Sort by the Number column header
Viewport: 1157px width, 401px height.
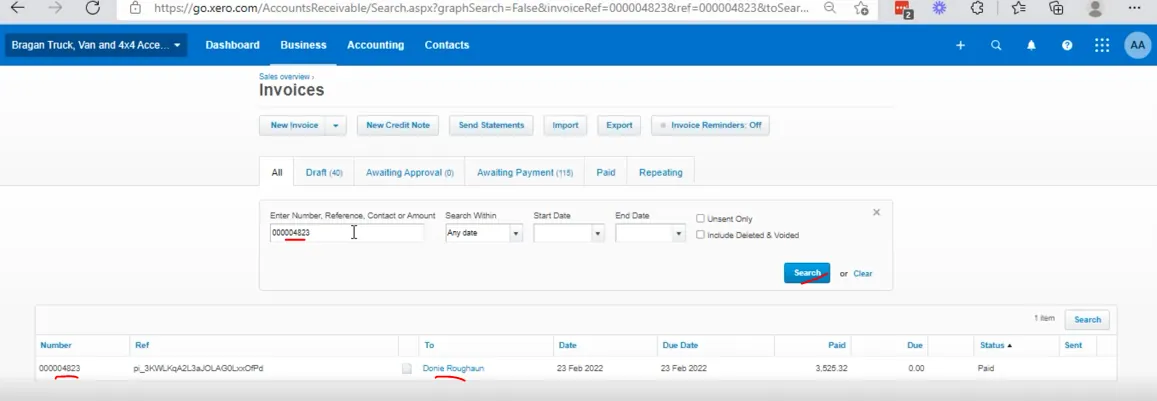56,345
